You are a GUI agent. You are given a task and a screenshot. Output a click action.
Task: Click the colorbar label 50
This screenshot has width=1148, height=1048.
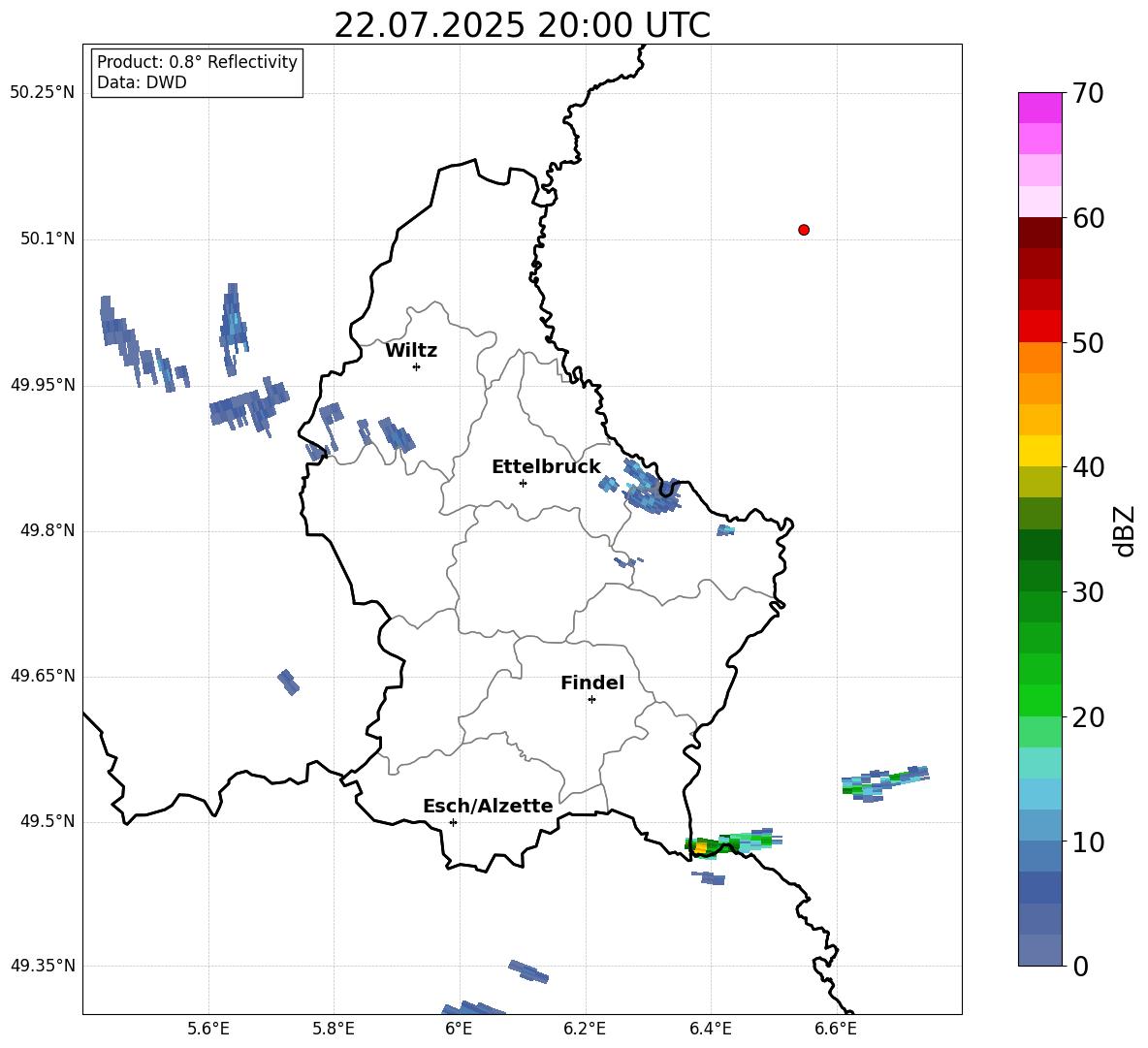point(1088,342)
